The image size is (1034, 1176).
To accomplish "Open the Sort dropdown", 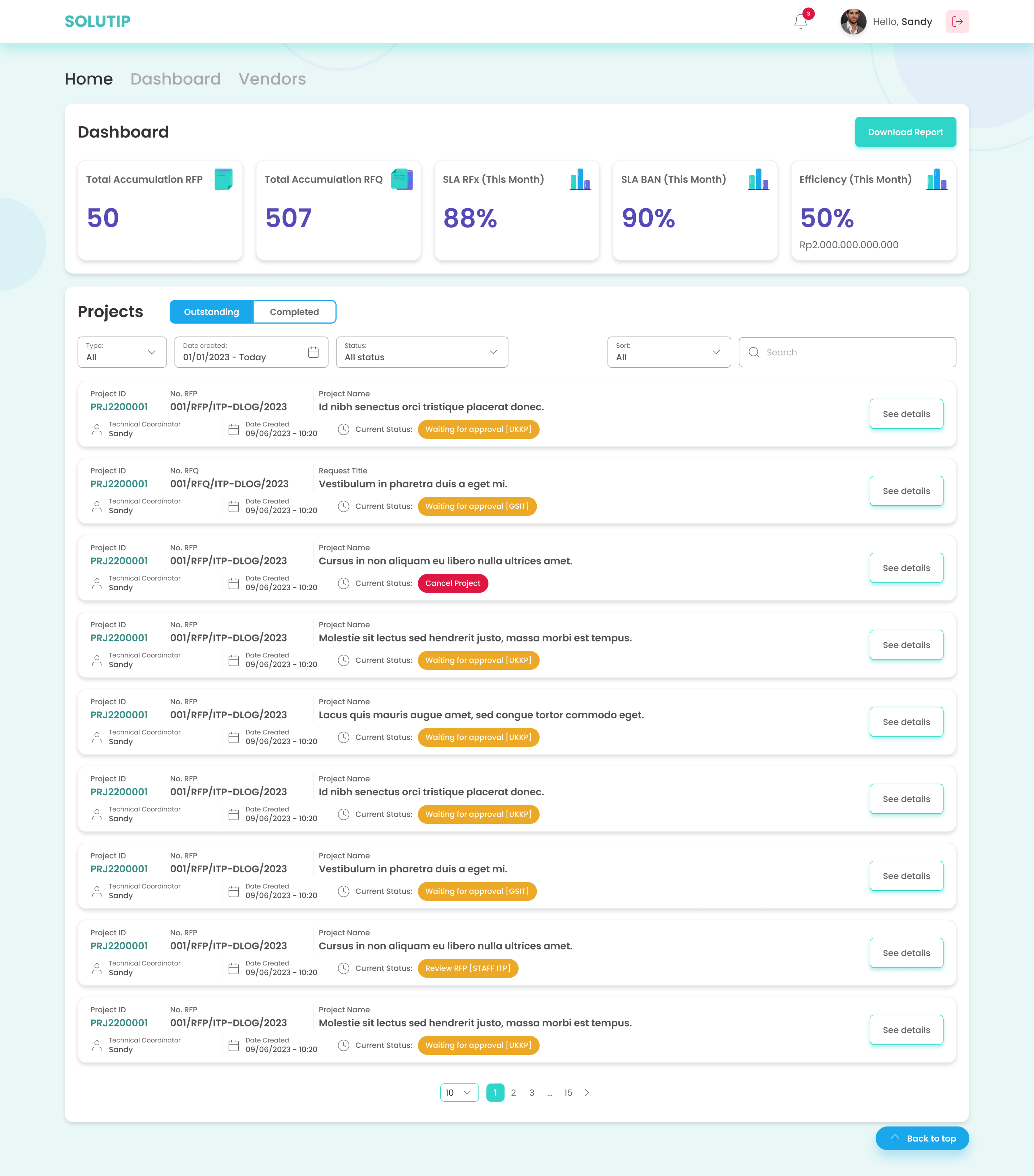I will [669, 351].
